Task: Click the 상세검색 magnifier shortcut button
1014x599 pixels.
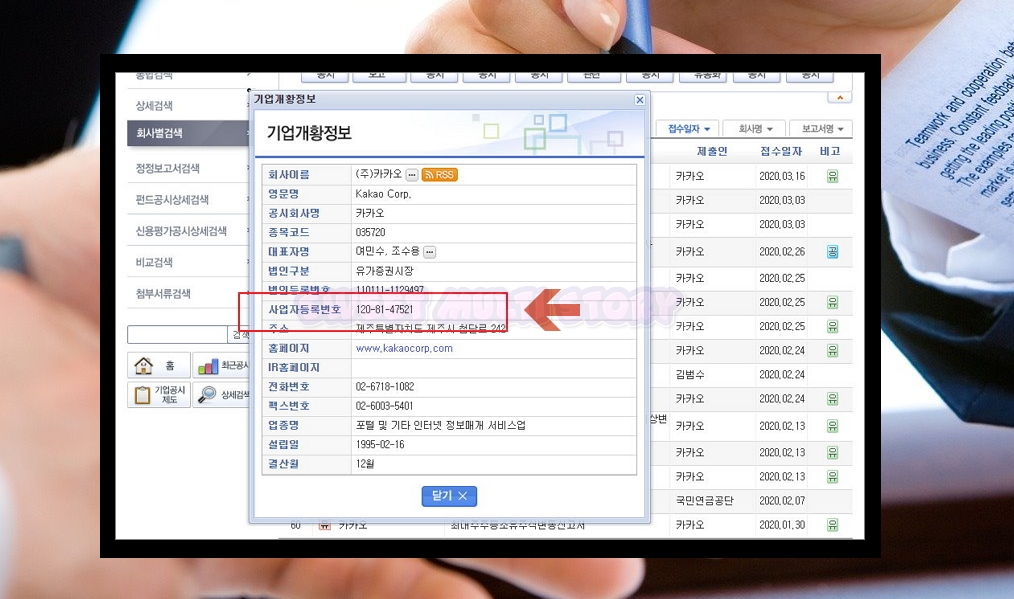Action: (x=221, y=395)
